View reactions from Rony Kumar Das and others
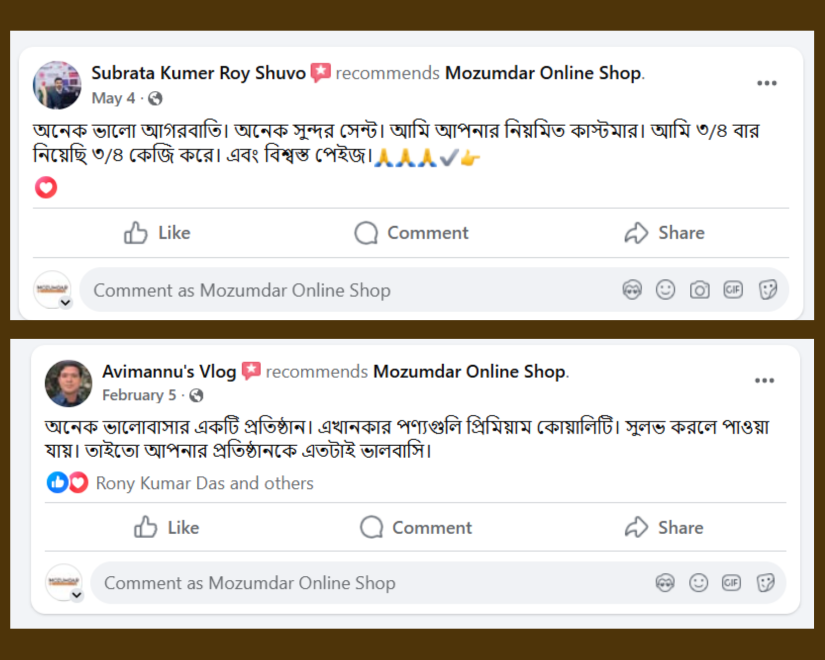The height and width of the screenshot is (660, 825). 204,483
